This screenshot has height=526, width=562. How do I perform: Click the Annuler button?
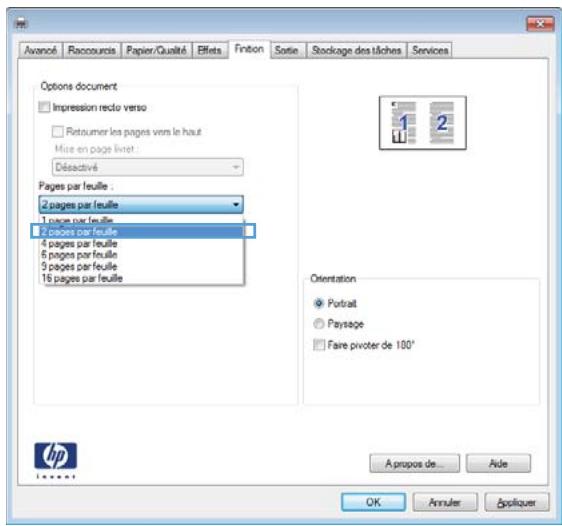click(x=445, y=502)
